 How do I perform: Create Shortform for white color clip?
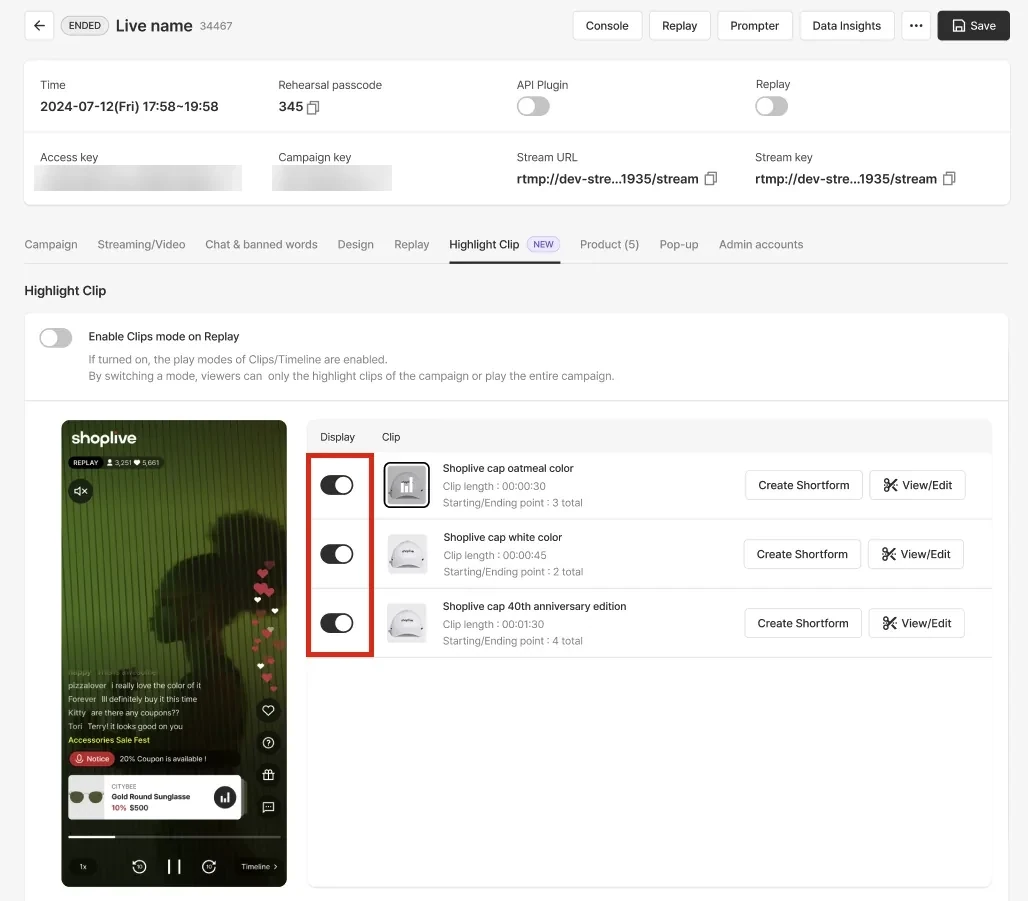(x=802, y=554)
